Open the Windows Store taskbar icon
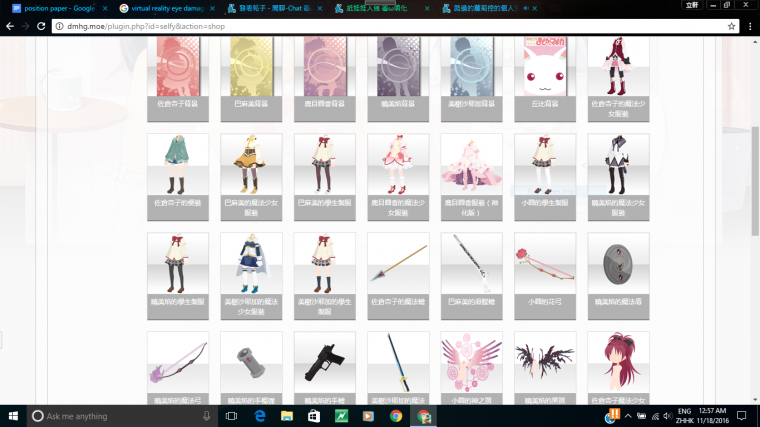The height and width of the screenshot is (427, 760). point(314,416)
